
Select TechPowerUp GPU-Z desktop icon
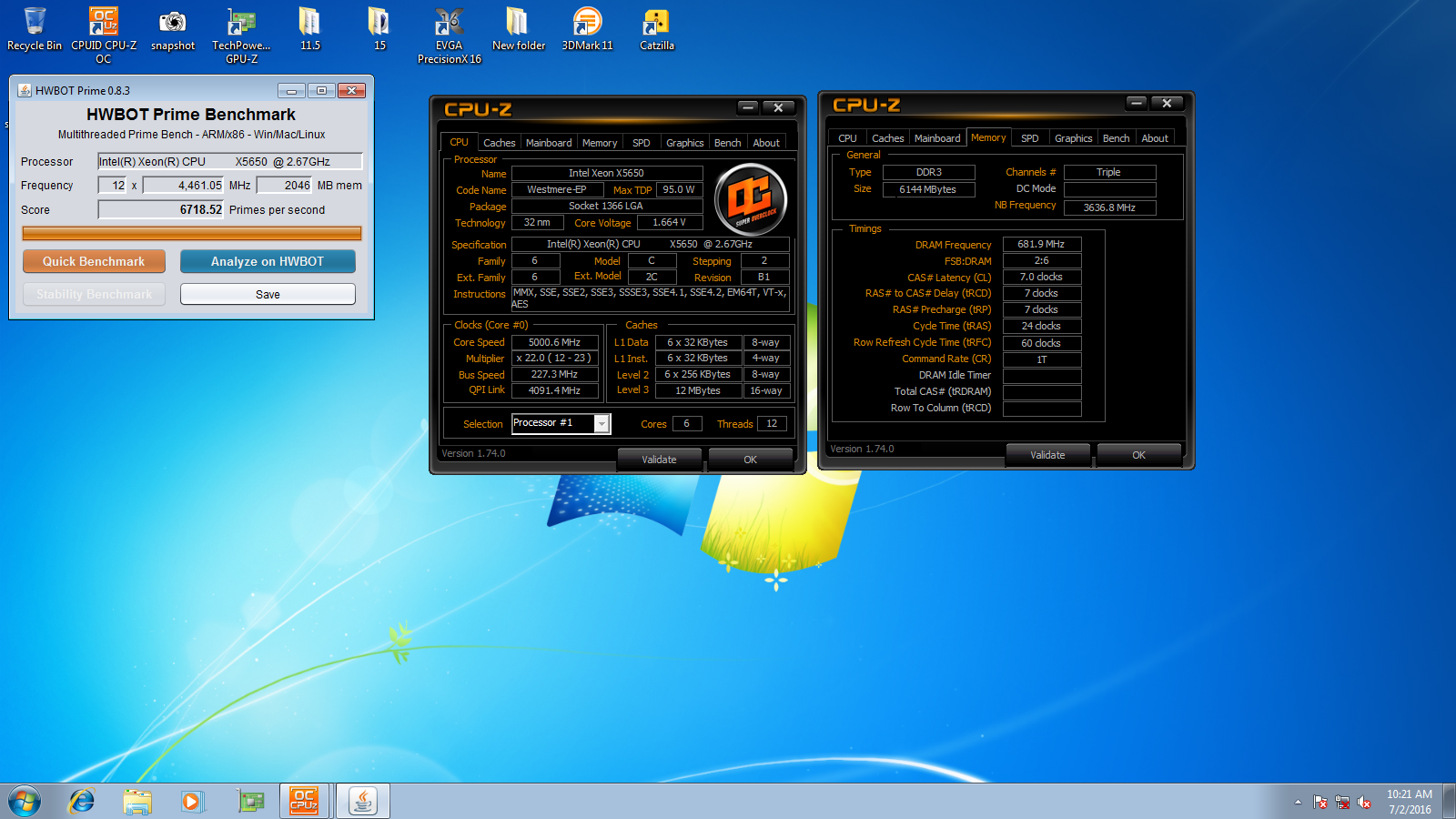(242, 35)
